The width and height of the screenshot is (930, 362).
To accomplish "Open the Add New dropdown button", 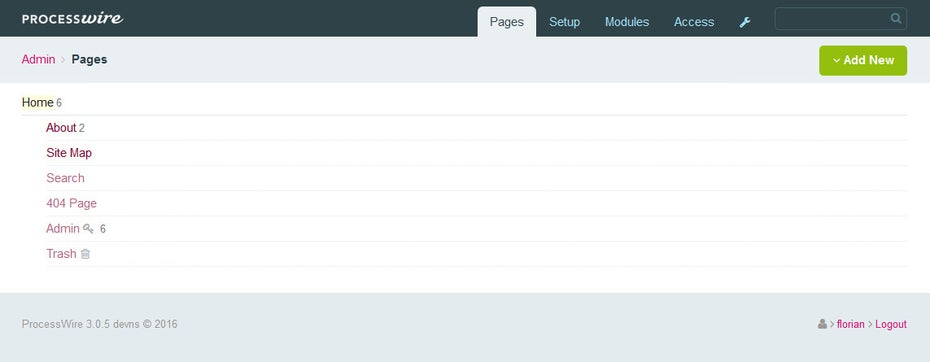I will [863, 61].
